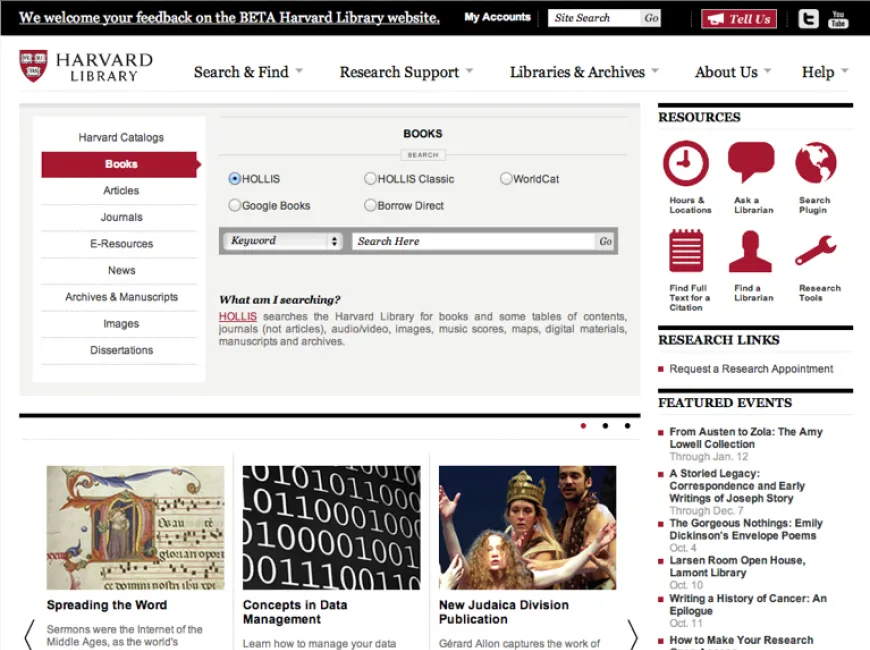
Task: Open Larsen Room Open House event link
Action: (737, 567)
